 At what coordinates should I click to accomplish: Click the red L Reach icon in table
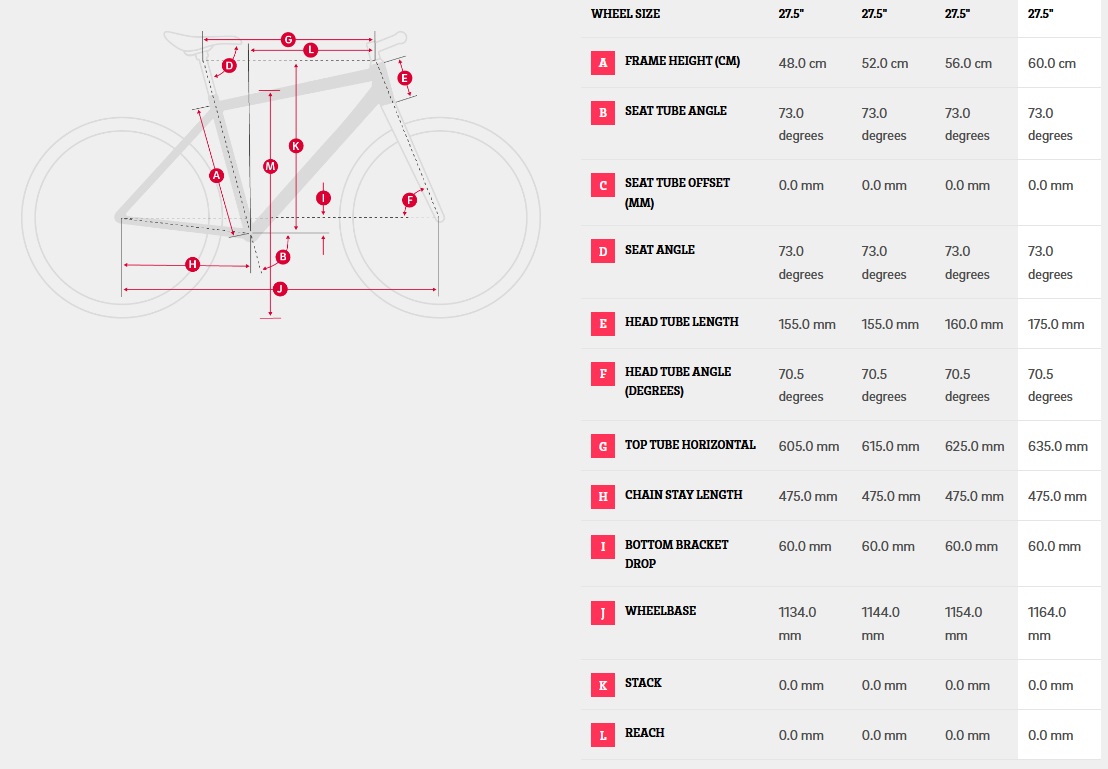tap(603, 735)
